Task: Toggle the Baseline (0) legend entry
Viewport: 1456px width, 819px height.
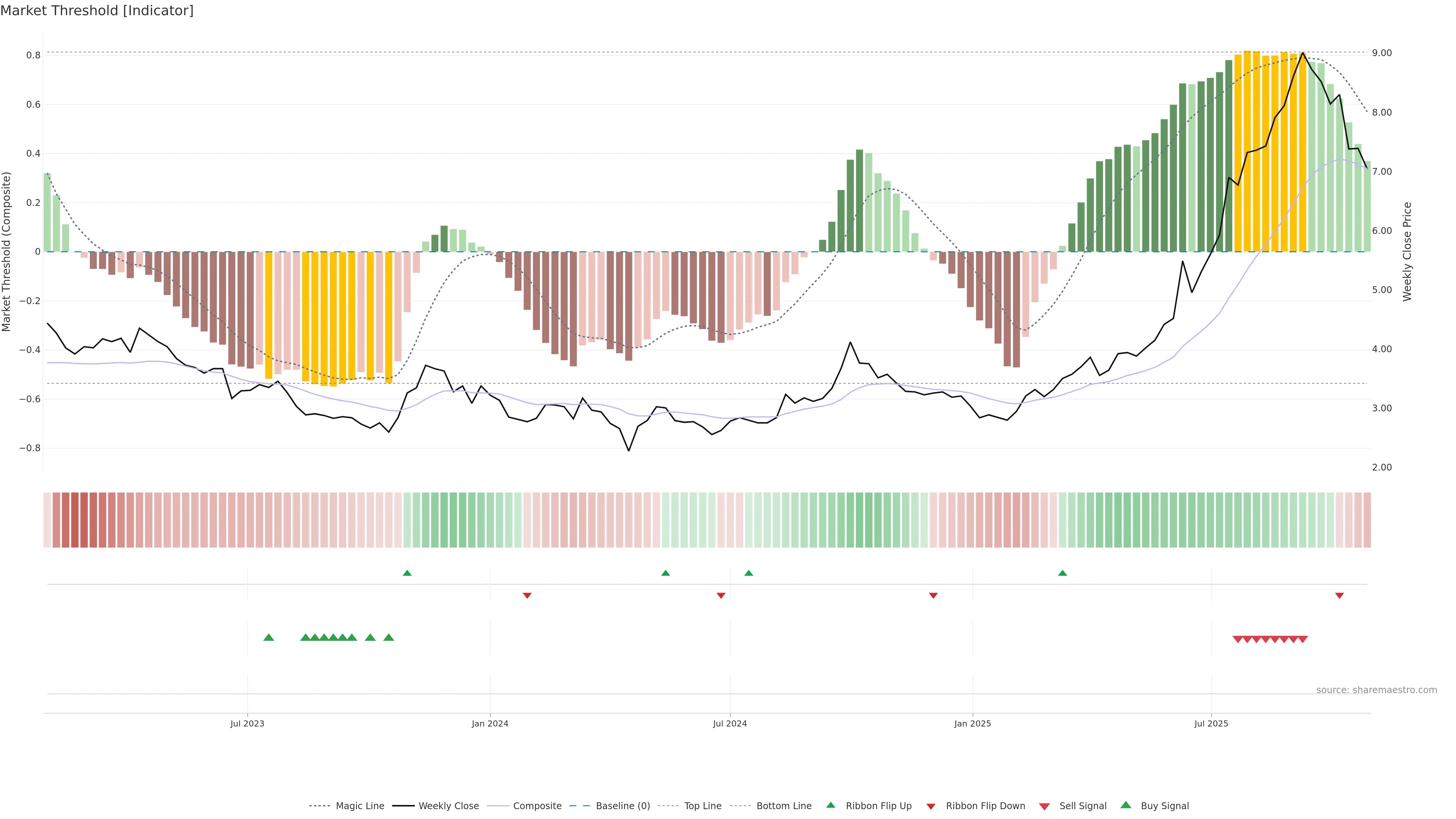Action: pyautogui.click(x=622, y=806)
